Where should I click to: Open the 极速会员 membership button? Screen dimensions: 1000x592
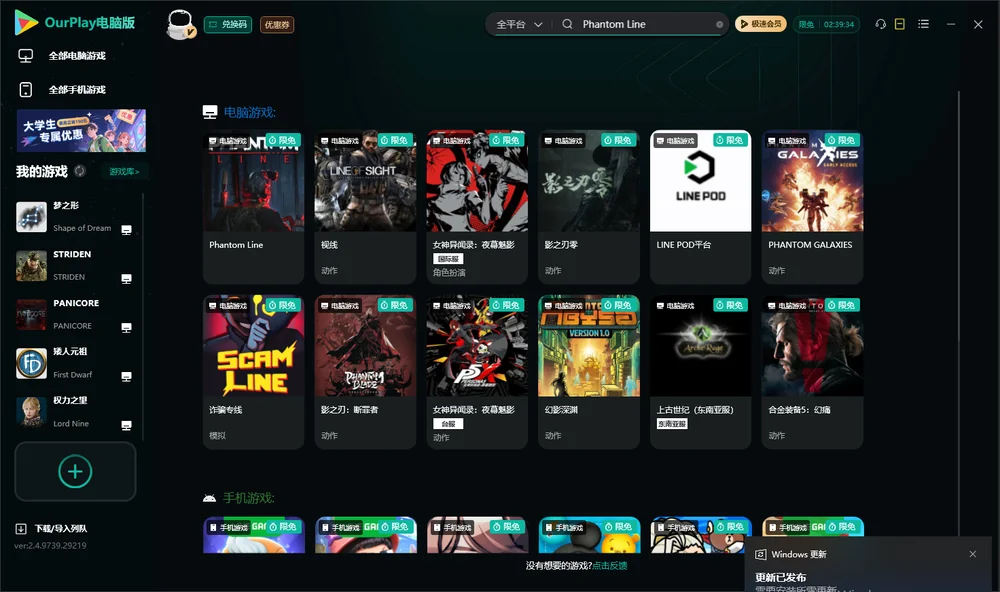coord(760,24)
